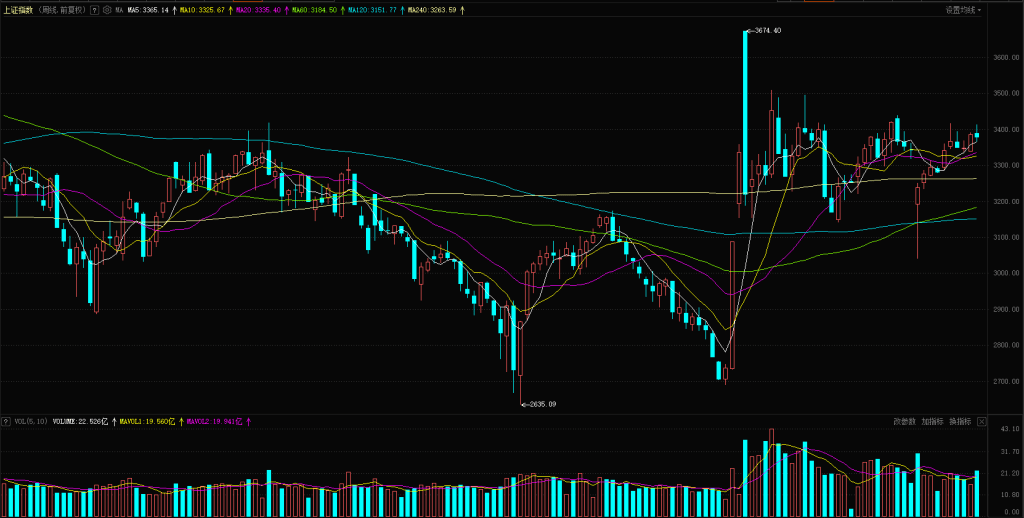Click the MA5:3365.14 value
Image resolution: width=1024 pixels, height=518 pixels.
click(148, 10)
